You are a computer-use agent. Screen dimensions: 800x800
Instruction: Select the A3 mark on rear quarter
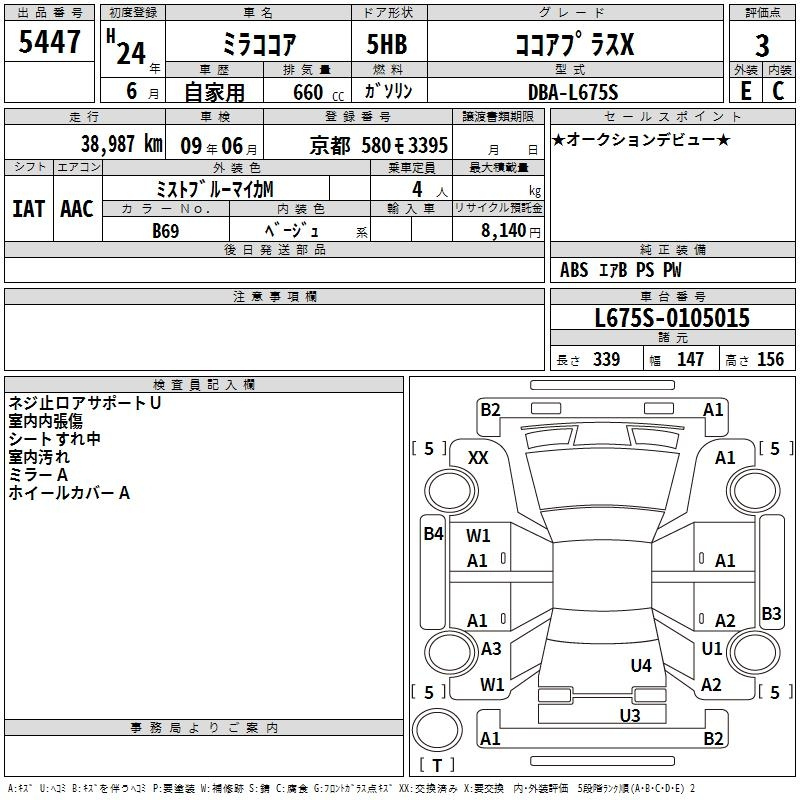coord(491,648)
